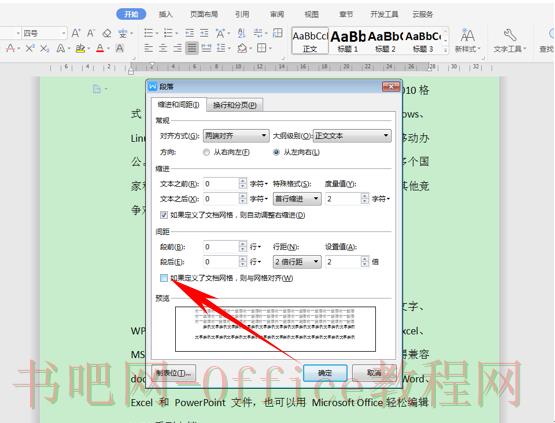555x423 pixels.
Task: Open the 对齐方式 alignment dropdown
Action: click(236, 136)
